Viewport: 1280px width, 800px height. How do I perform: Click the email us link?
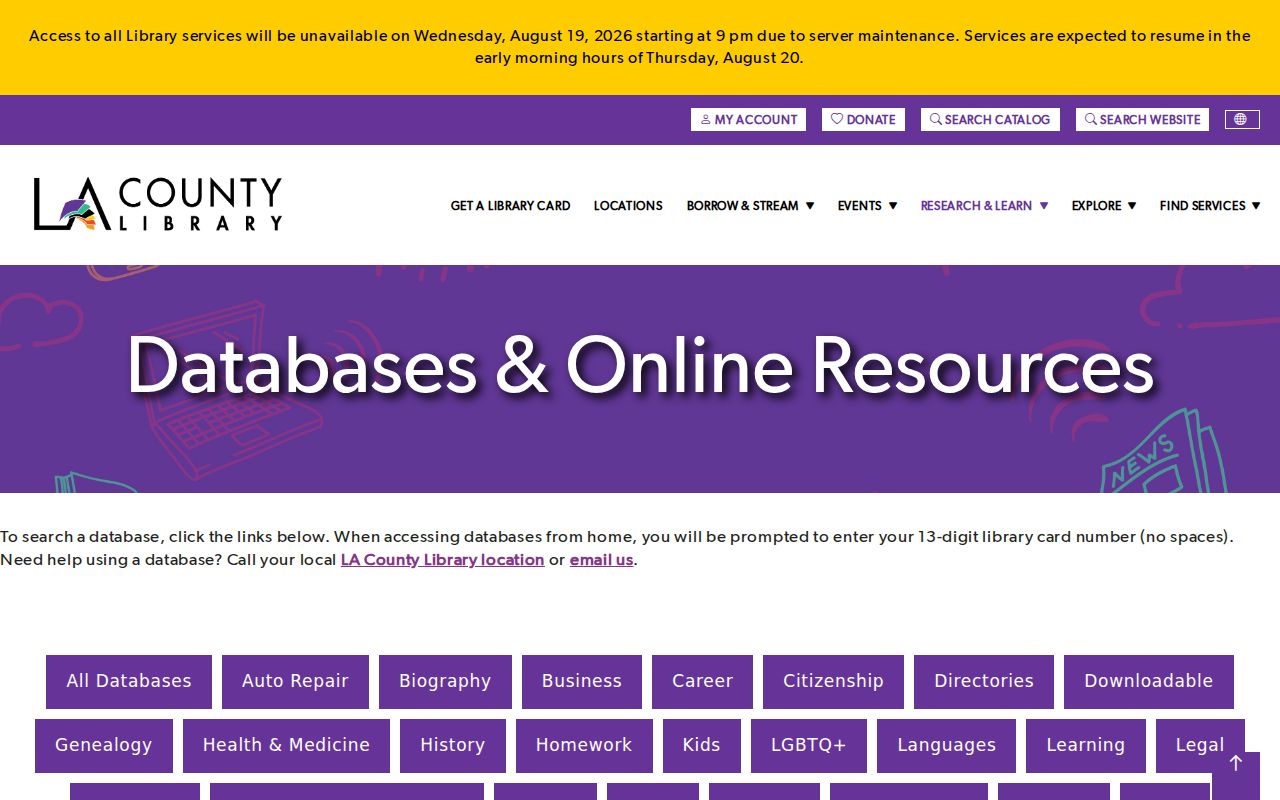coord(601,560)
